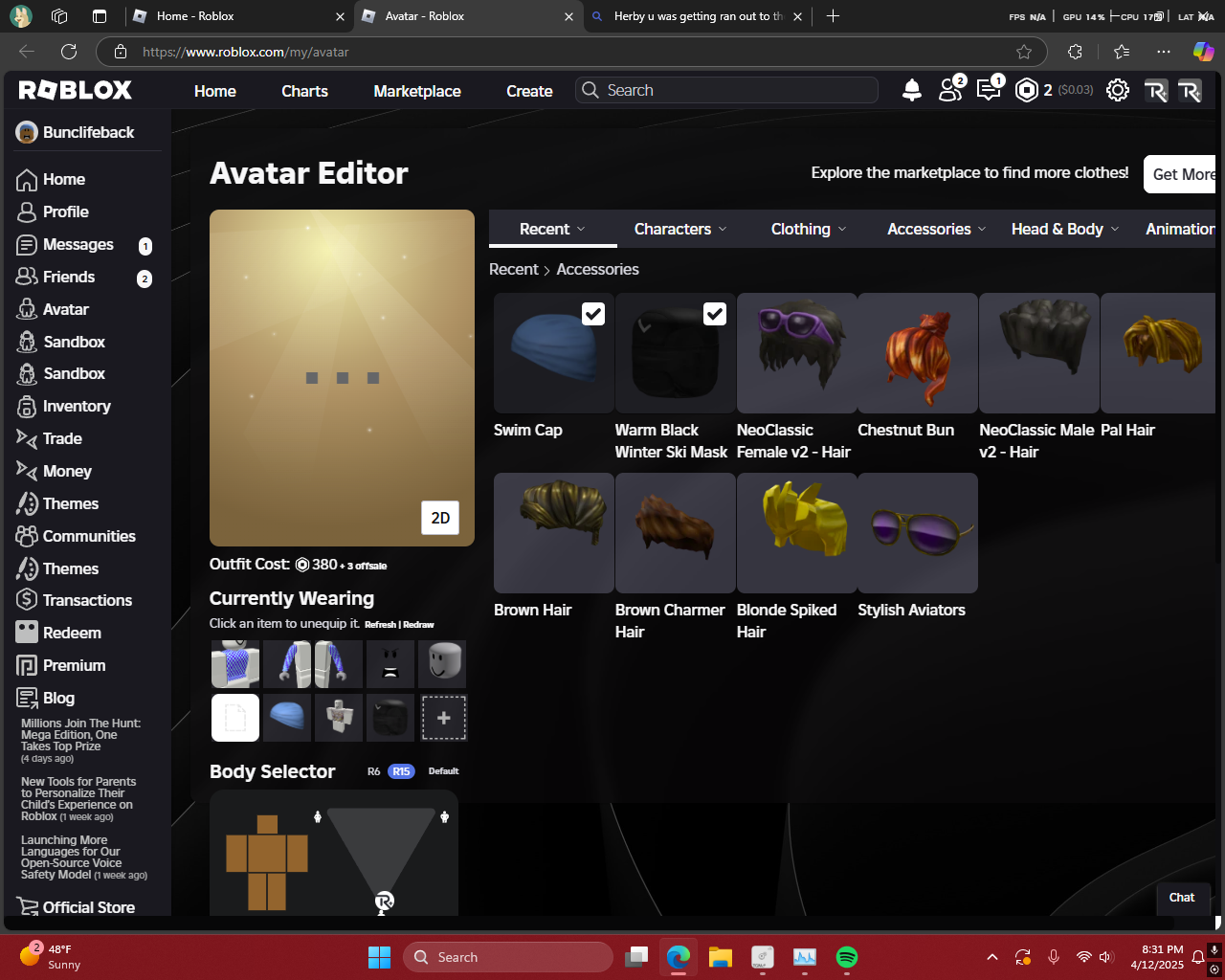
Task: Select the Brown Charmer Hair thumbnail
Action: (676, 533)
